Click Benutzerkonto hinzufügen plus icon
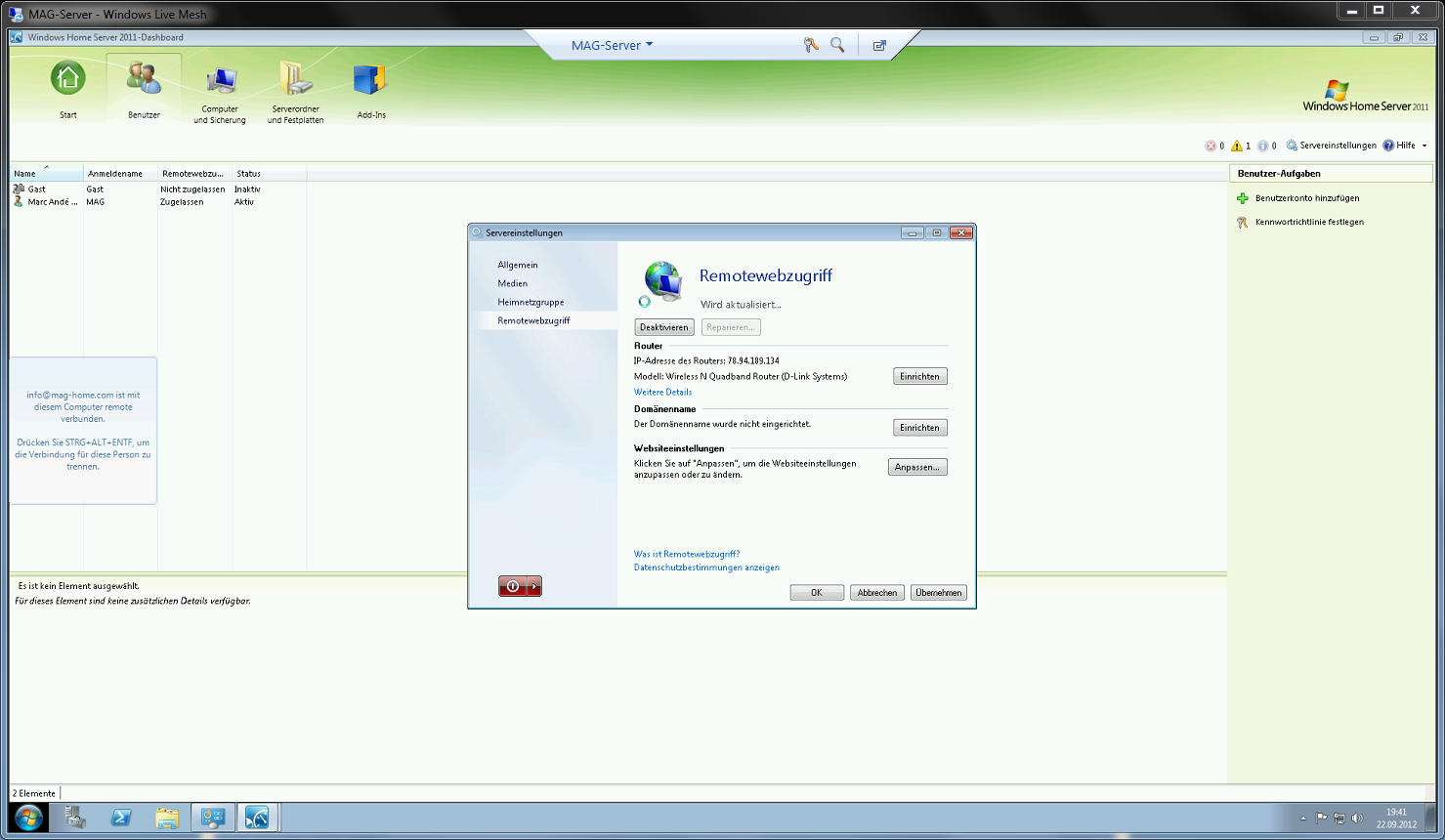The image size is (1445, 840). click(x=1243, y=198)
